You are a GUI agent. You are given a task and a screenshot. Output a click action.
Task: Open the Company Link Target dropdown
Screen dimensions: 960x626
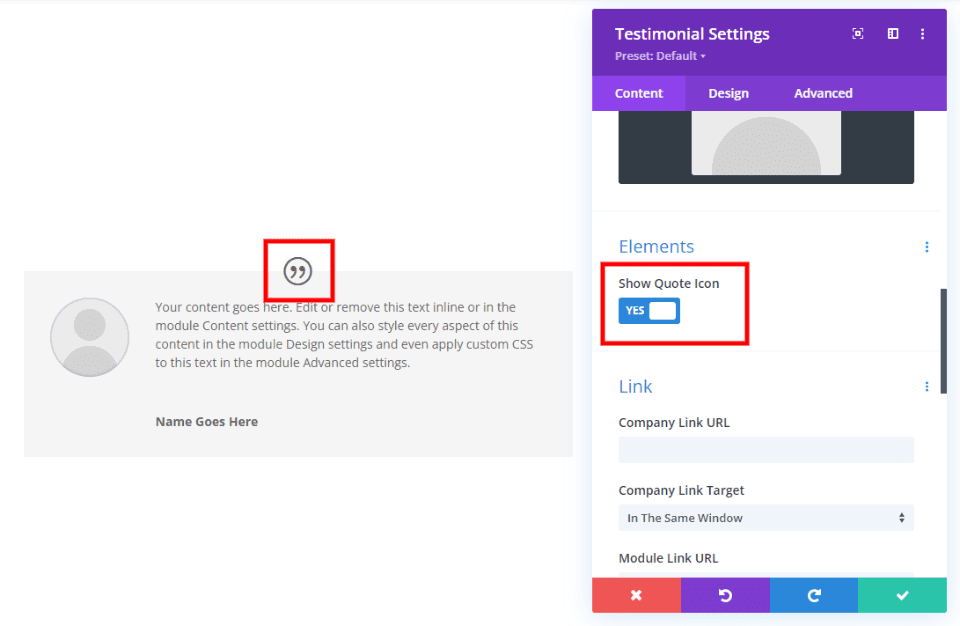[766, 518]
